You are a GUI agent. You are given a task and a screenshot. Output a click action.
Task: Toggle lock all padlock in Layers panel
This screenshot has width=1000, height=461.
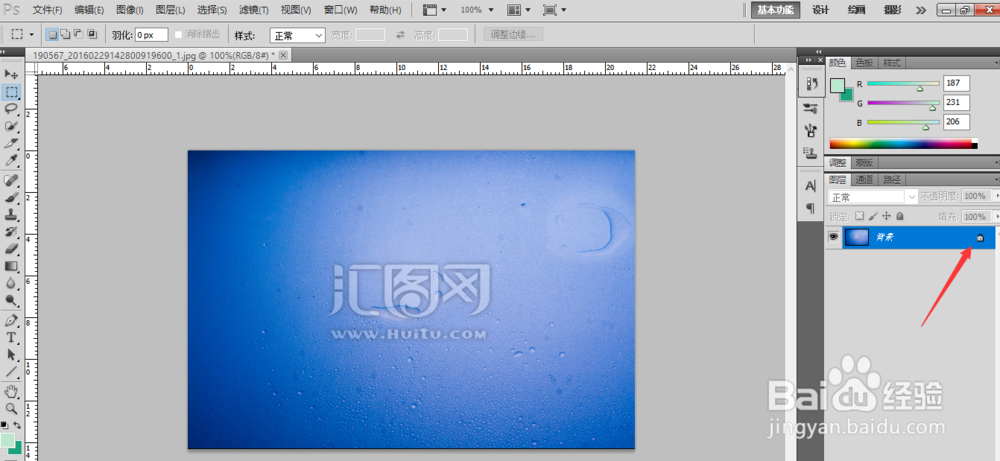tap(900, 216)
